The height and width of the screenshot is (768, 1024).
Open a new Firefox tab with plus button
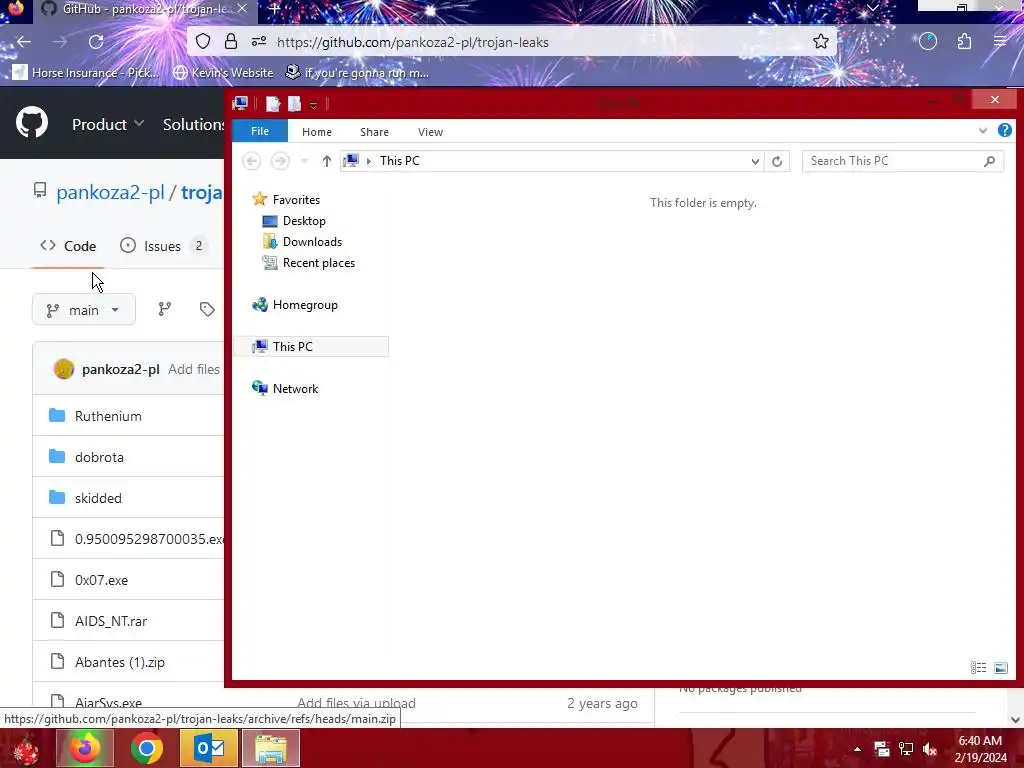(275, 9)
